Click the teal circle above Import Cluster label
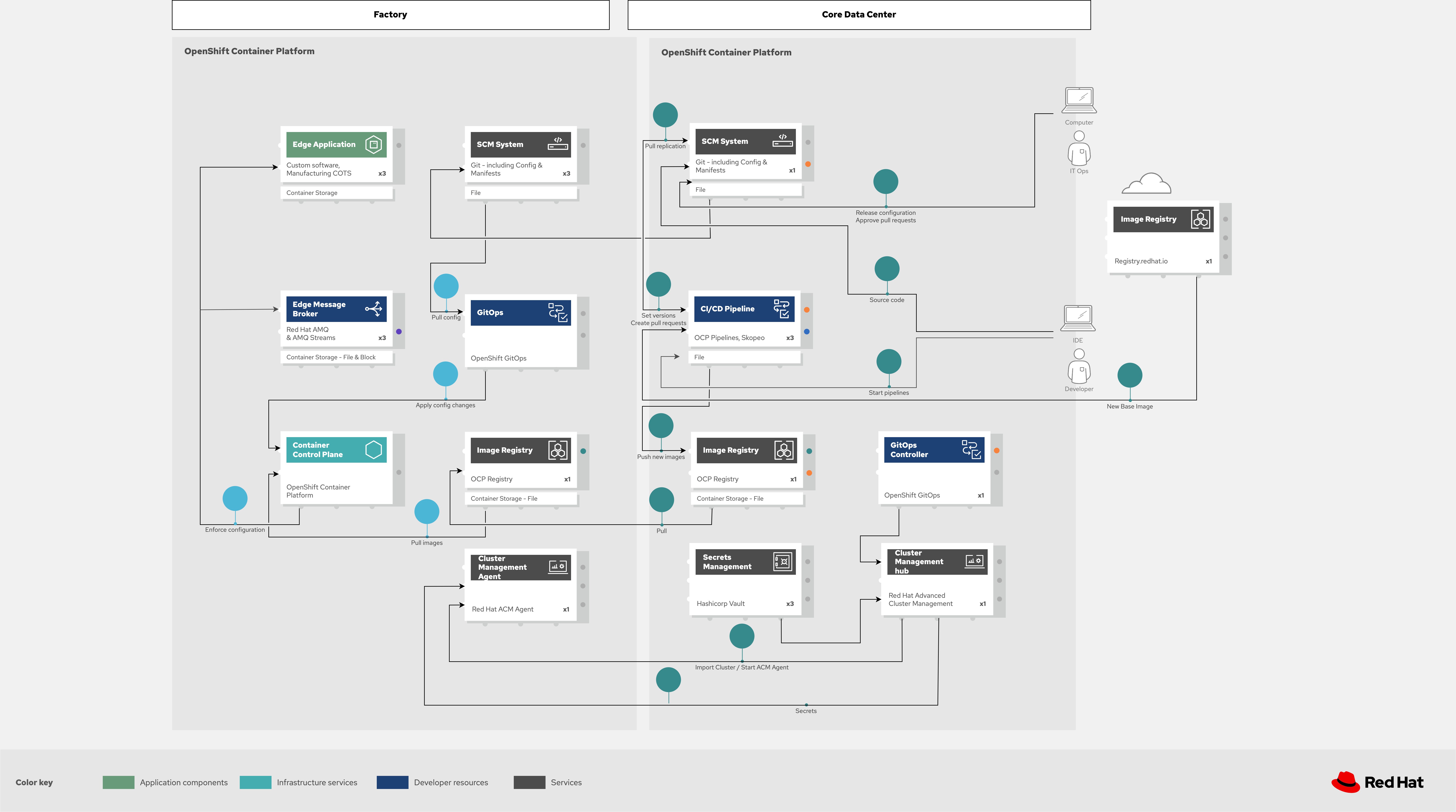Screen dimensions: 1456x812 (742, 636)
